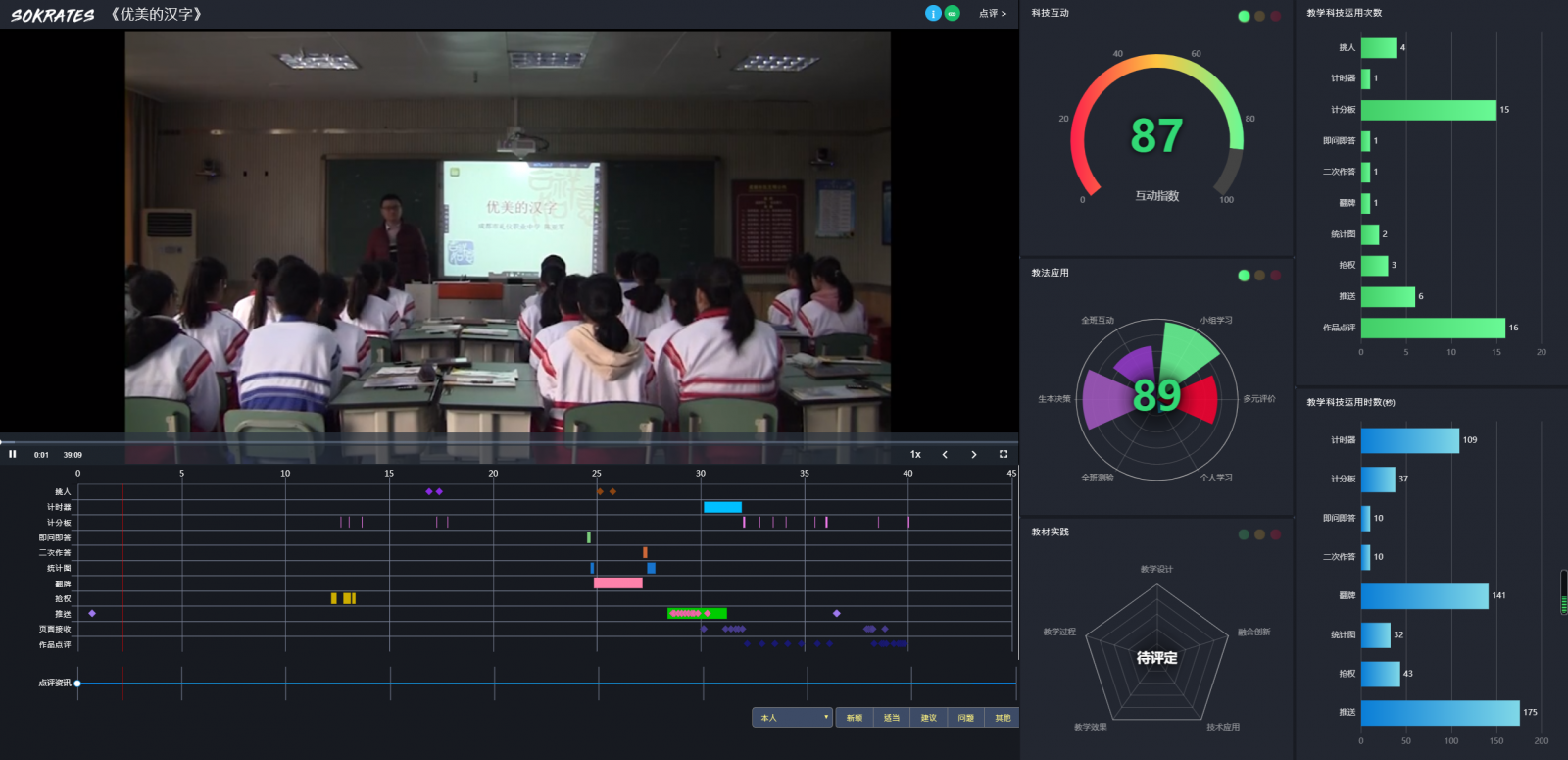The width and height of the screenshot is (1568, 760).
Task: Enter fullscreen video mode
Action: tap(1003, 454)
